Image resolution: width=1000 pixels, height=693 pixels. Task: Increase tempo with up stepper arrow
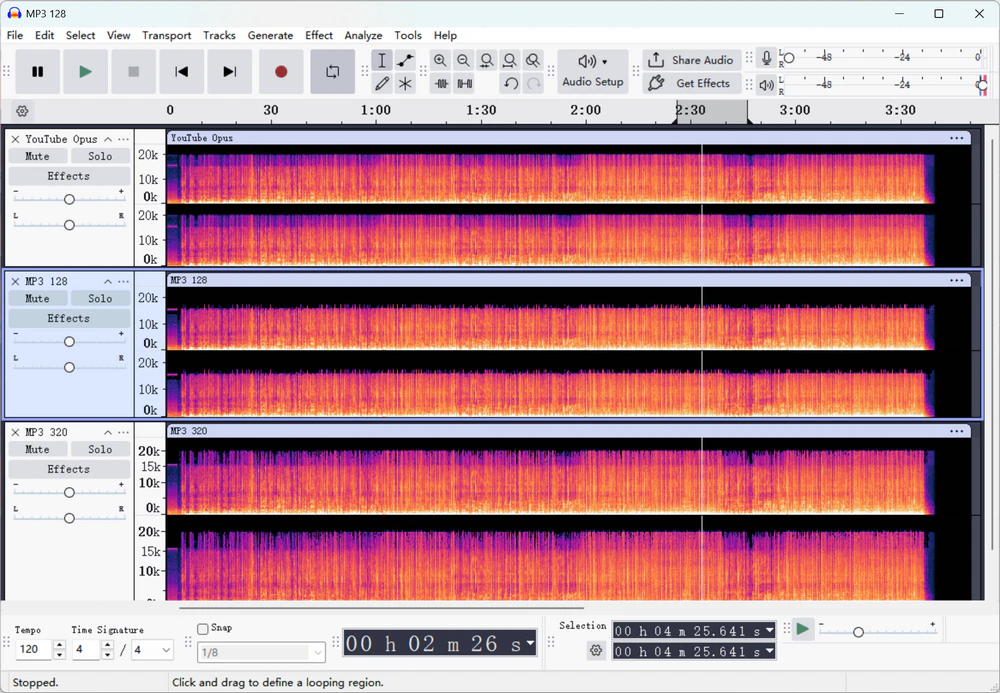point(60,645)
